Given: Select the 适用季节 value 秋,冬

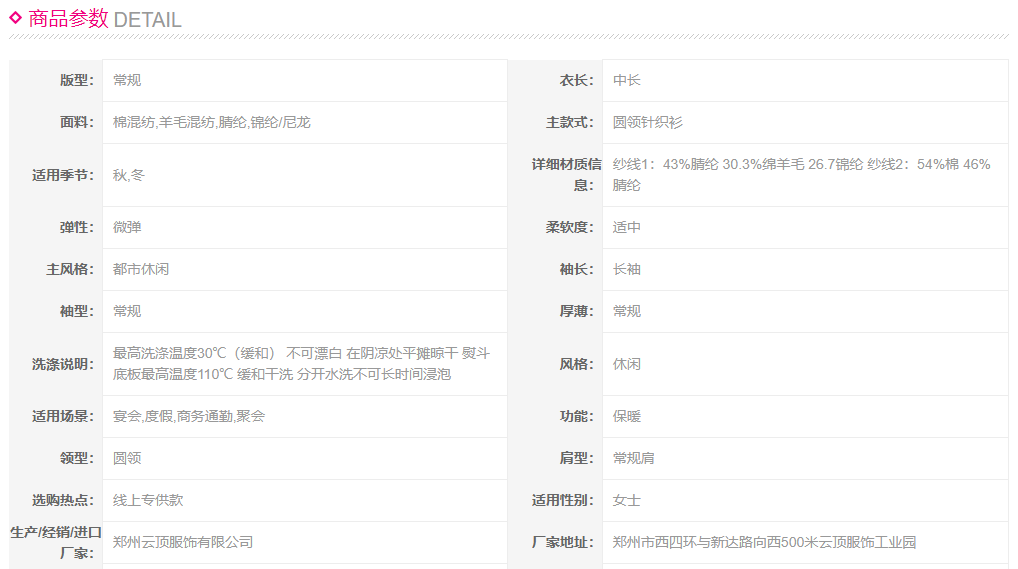Looking at the screenshot, I should pyautogui.click(x=129, y=175).
